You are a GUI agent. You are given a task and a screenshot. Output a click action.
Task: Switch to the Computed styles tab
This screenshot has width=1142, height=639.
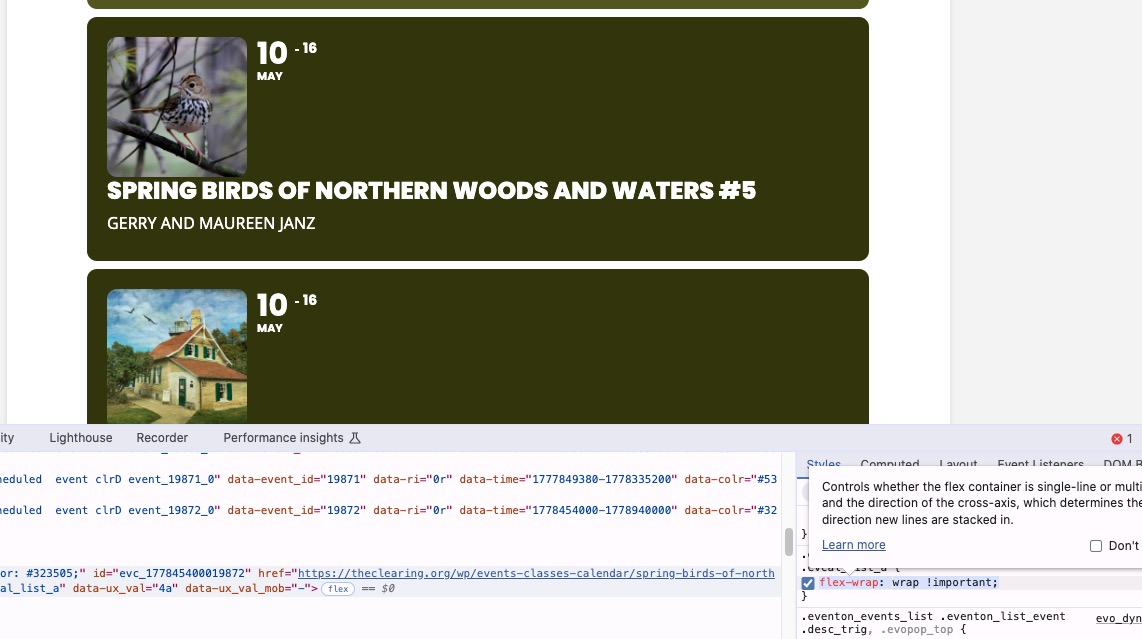(x=889, y=464)
